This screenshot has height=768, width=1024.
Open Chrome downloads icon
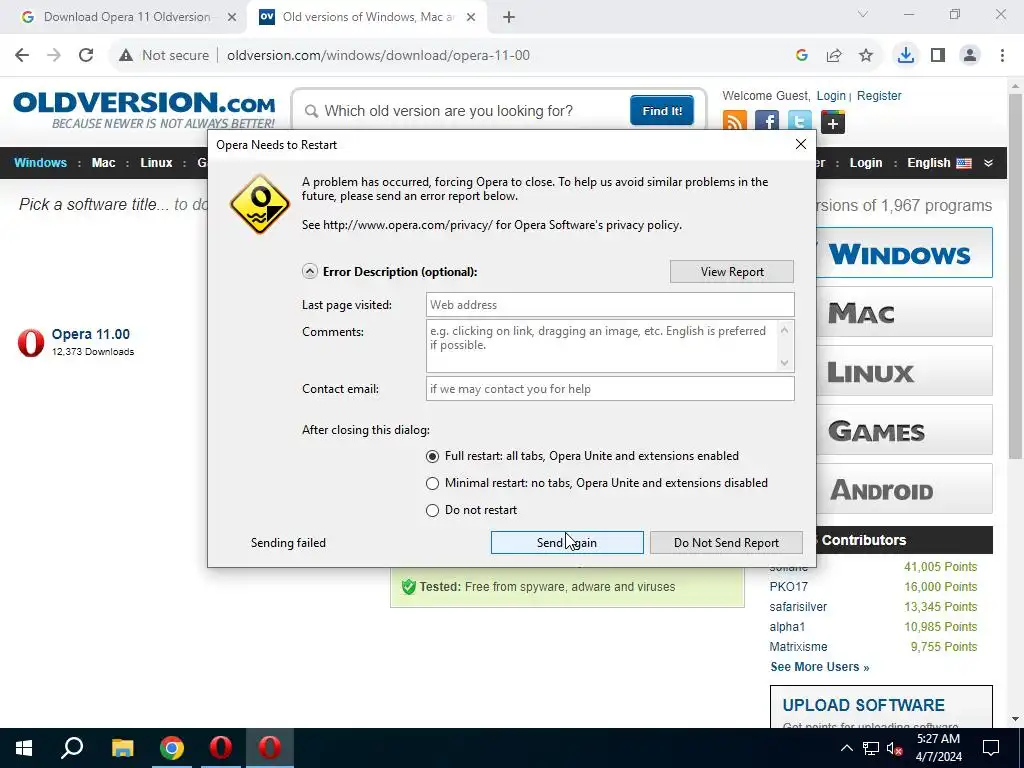(906, 56)
